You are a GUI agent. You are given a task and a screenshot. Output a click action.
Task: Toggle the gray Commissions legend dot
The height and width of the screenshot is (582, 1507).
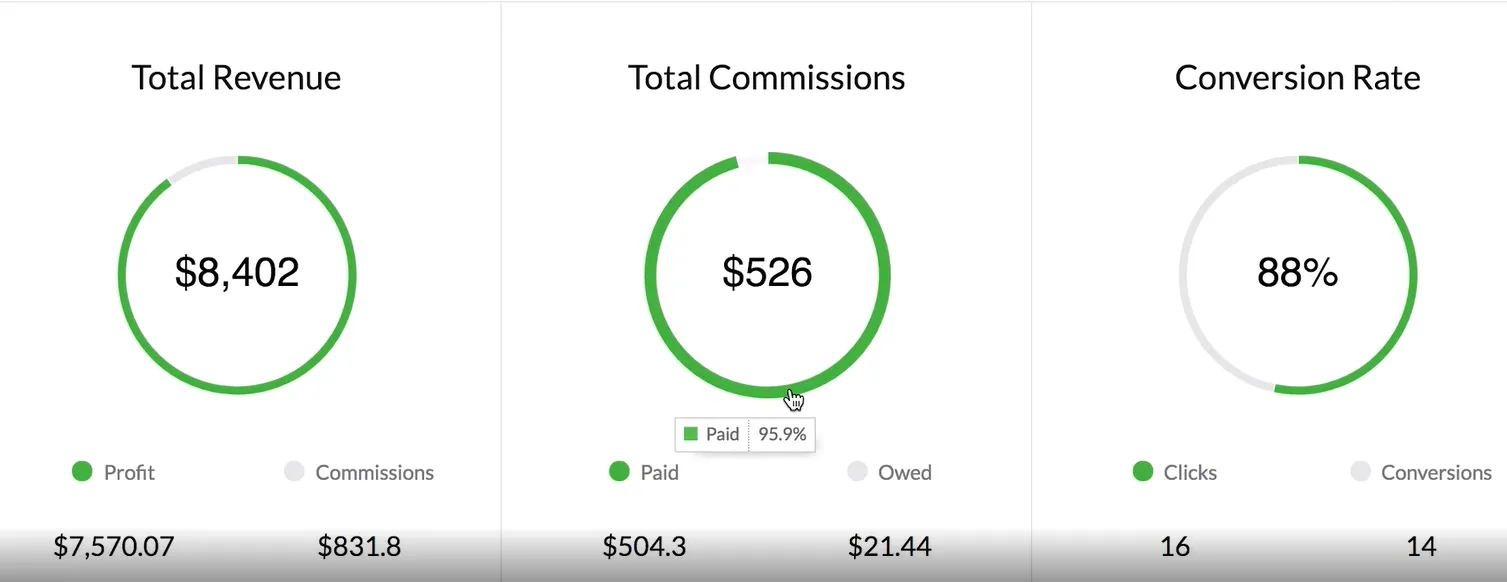click(294, 472)
